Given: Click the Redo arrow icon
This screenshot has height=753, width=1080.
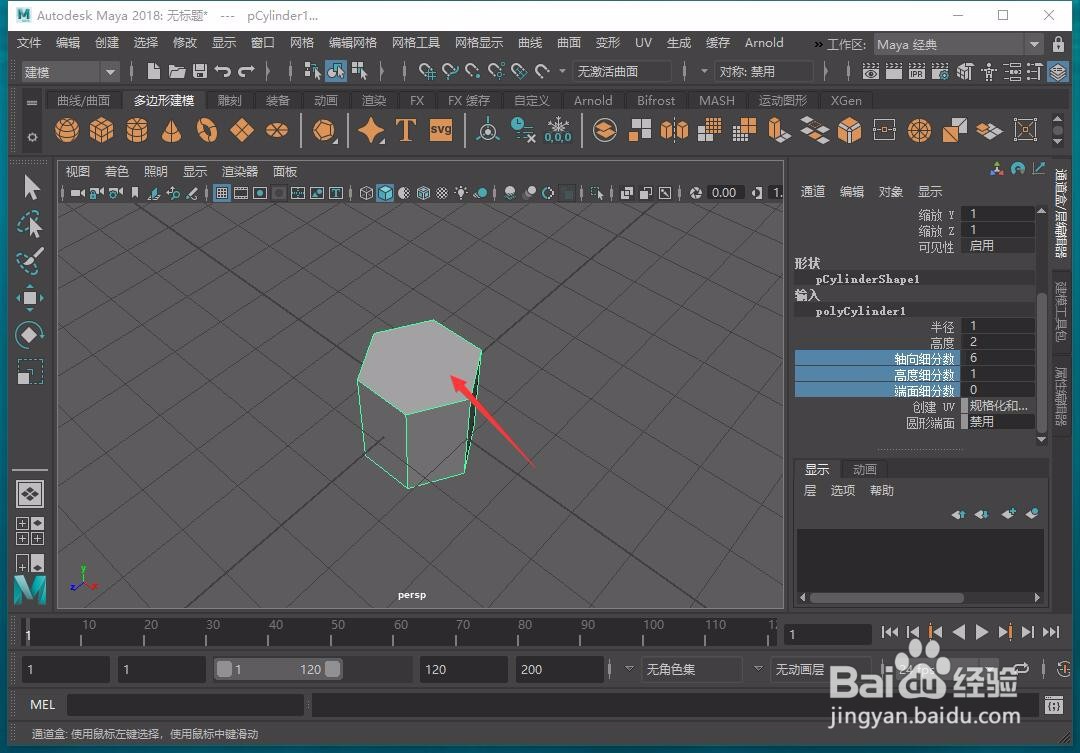Looking at the screenshot, I should tap(246, 71).
